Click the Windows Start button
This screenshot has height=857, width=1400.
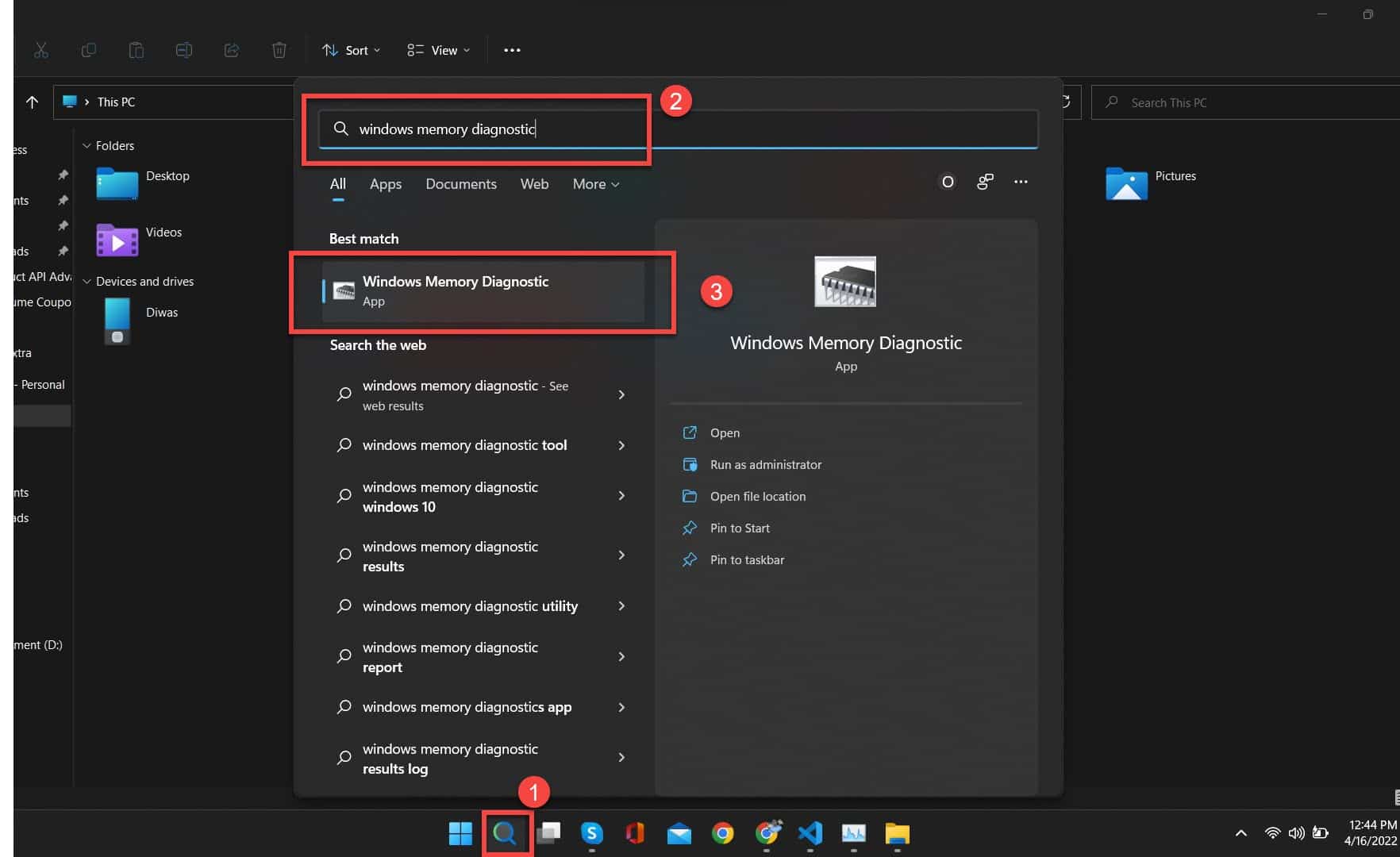(x=460, y=833)
